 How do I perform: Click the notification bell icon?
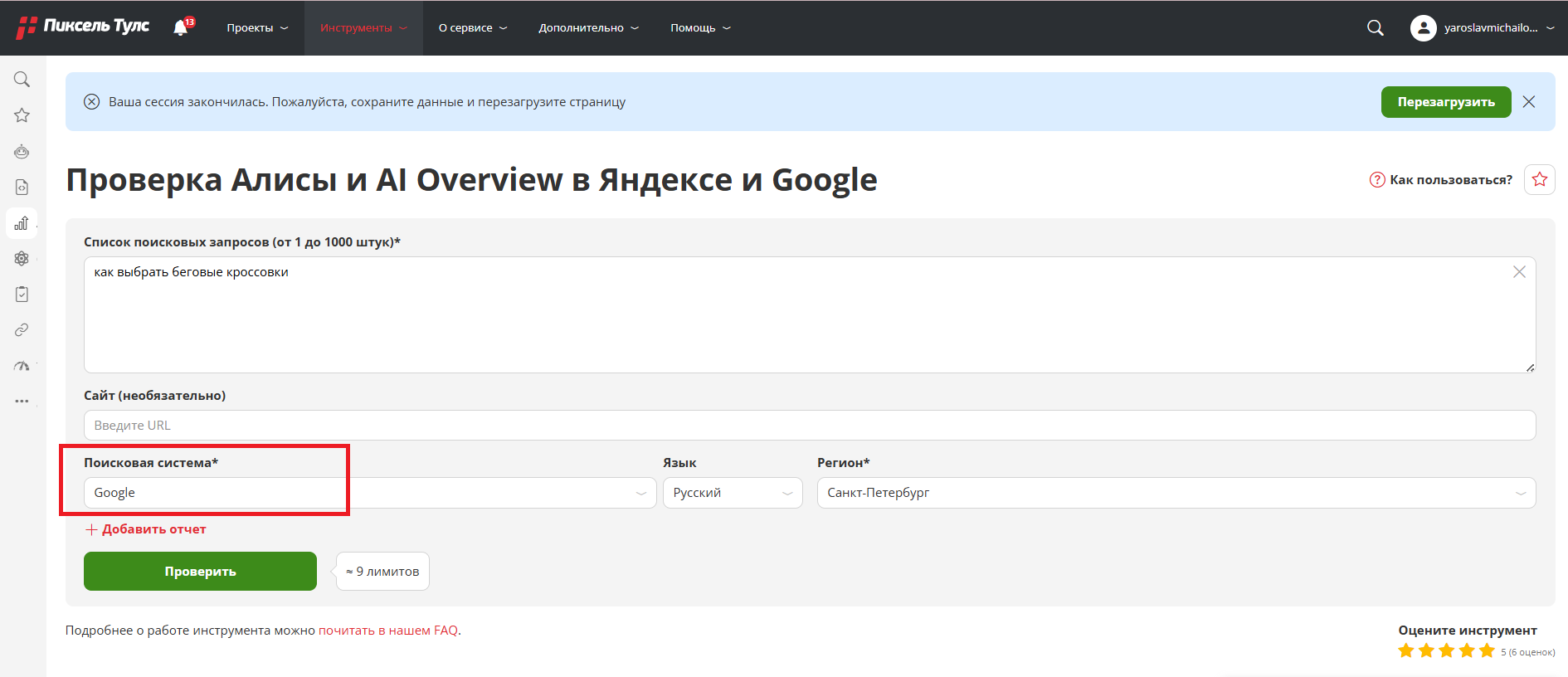pos(181,28)
